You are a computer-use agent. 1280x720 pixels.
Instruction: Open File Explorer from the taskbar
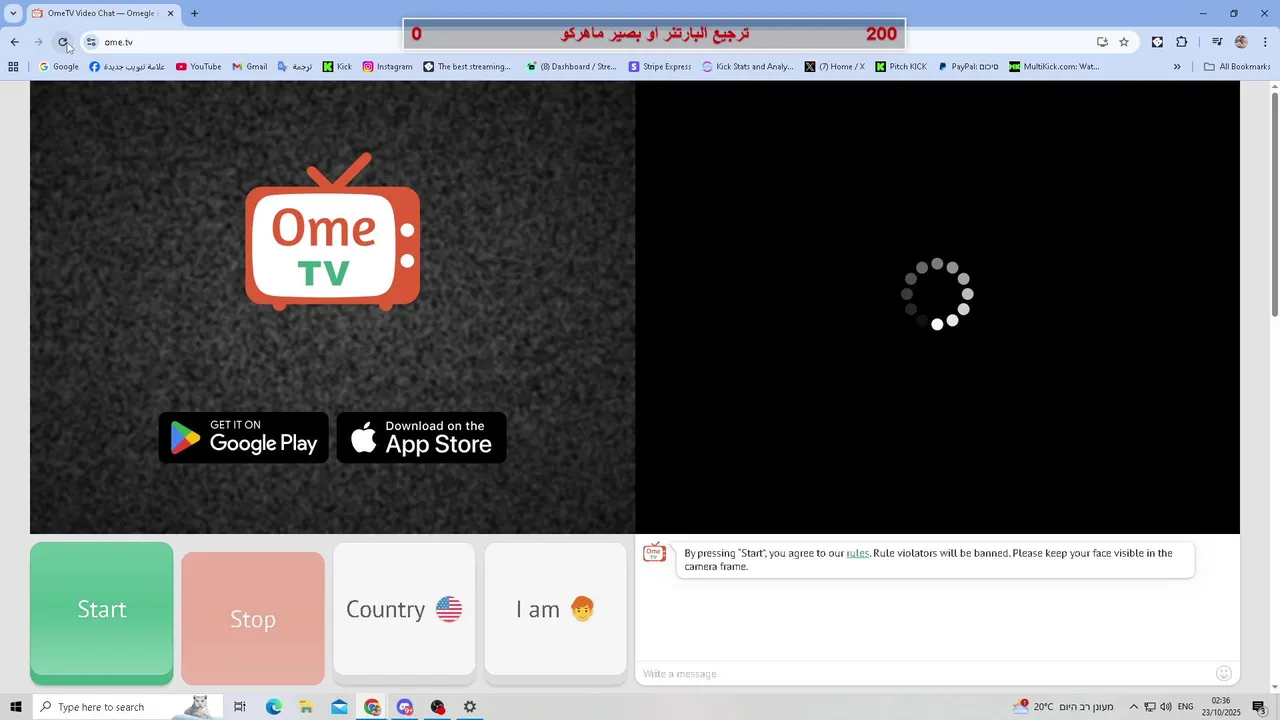[x=306, y=707]
